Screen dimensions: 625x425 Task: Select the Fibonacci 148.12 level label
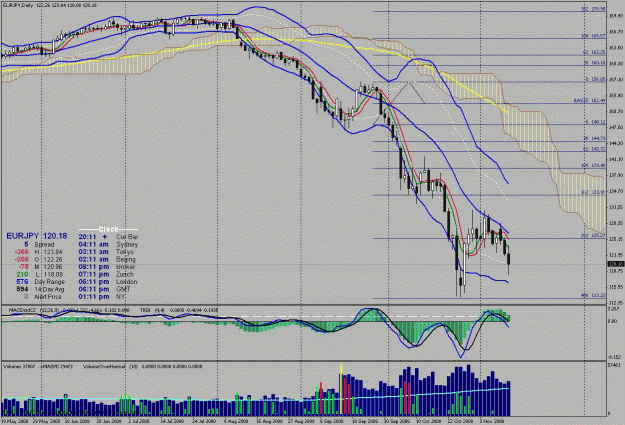point(595,122)
